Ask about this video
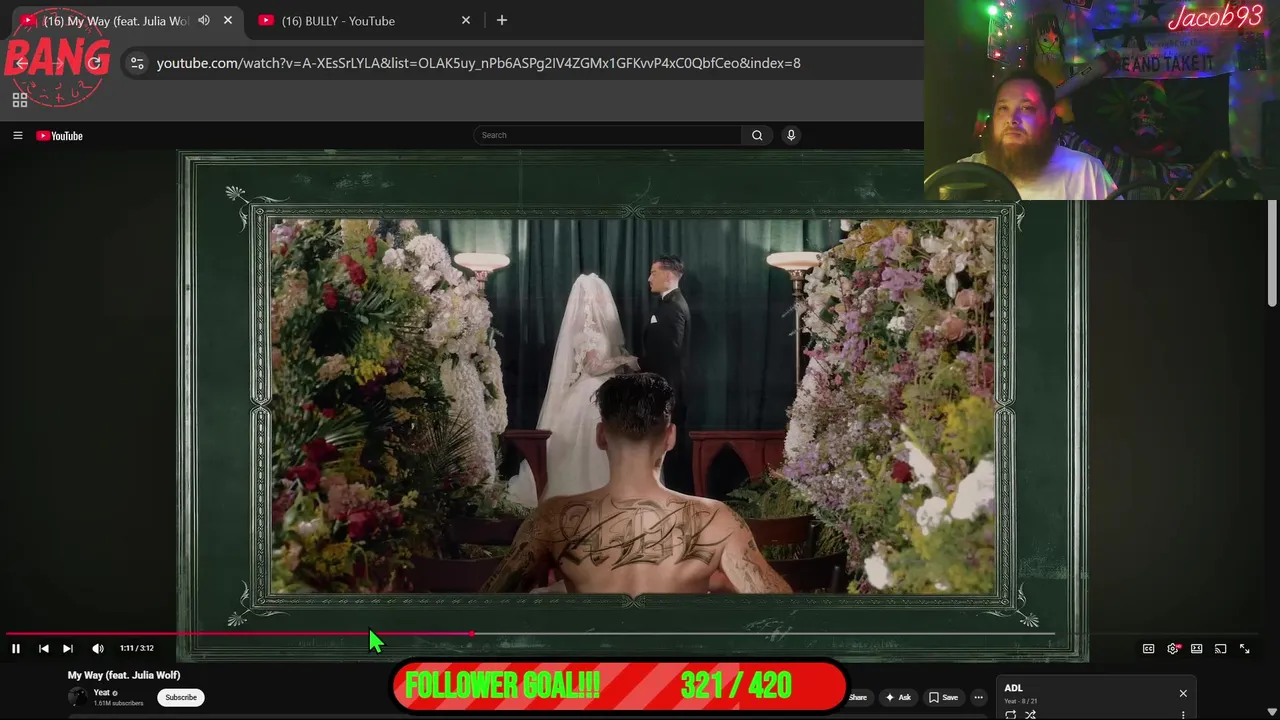Image resolution: width=1280 pixels, height=720 pixels. 898,697
